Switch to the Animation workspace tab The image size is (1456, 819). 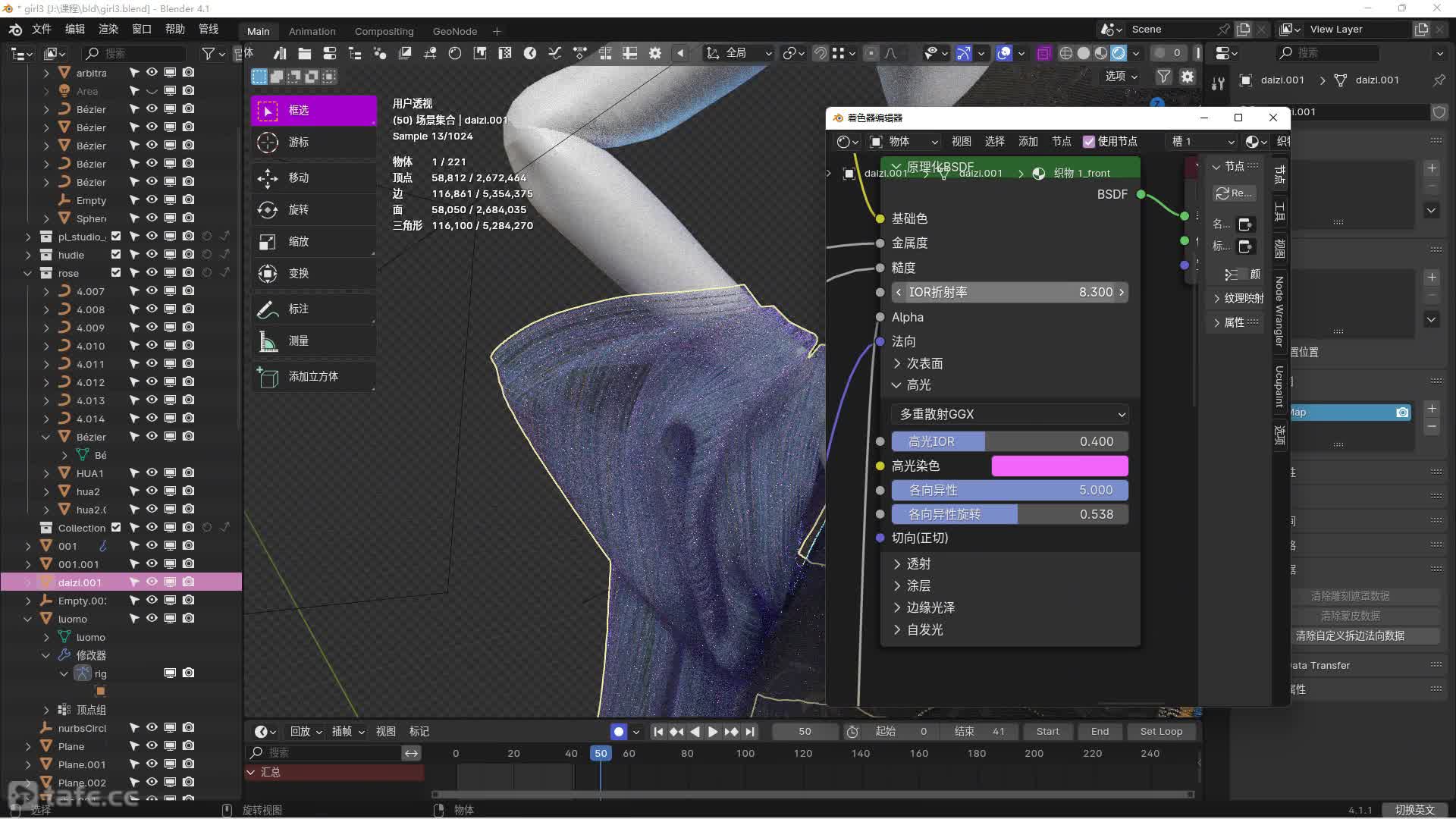pos(312,31)
